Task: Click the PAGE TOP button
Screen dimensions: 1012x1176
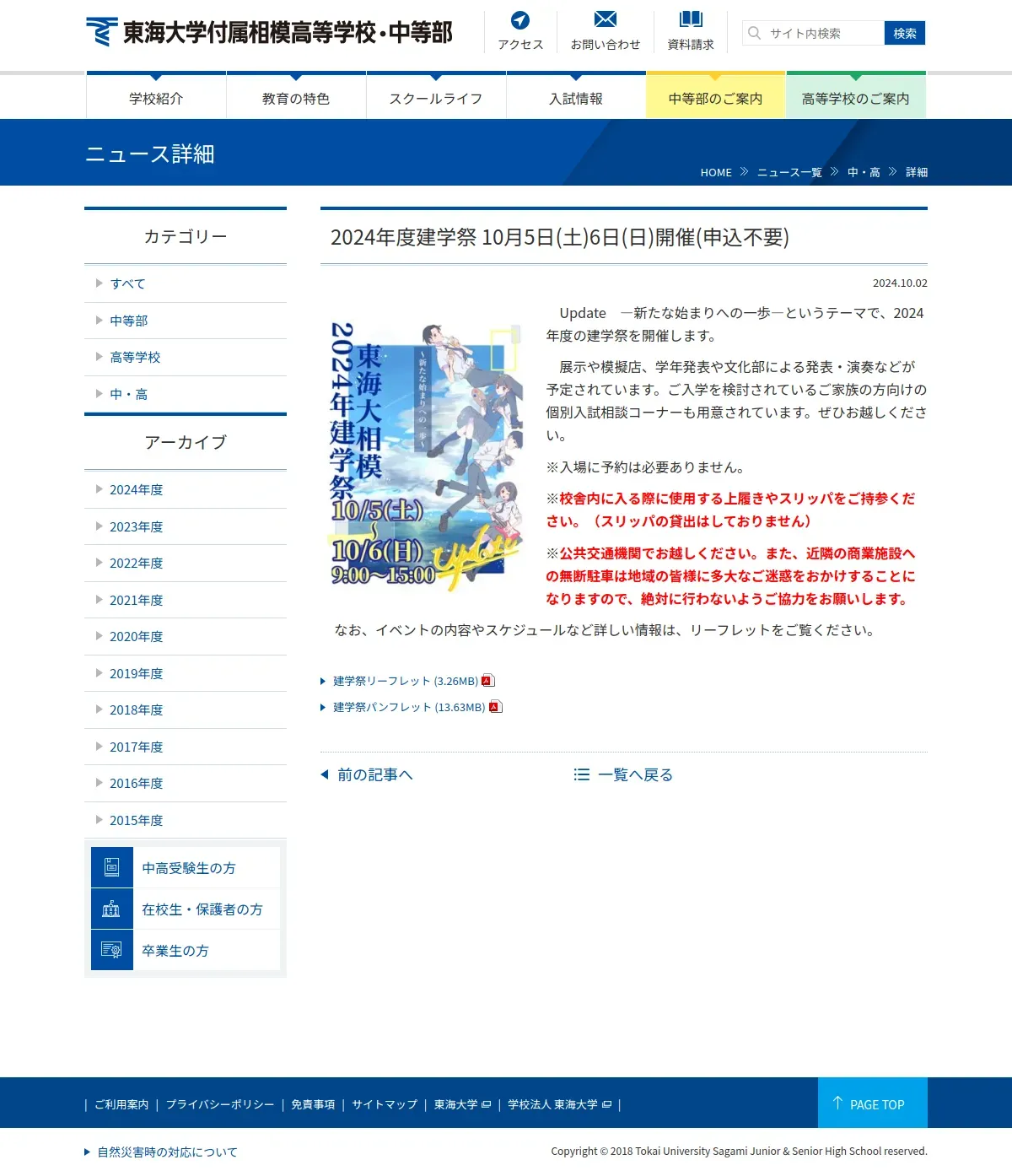Action: (x=873, y=1103)
